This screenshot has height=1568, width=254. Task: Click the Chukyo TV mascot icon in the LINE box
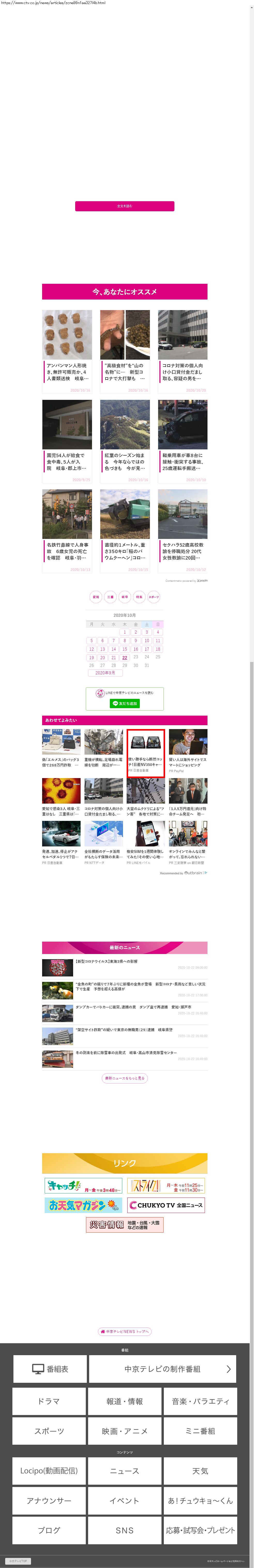point(100,693)
